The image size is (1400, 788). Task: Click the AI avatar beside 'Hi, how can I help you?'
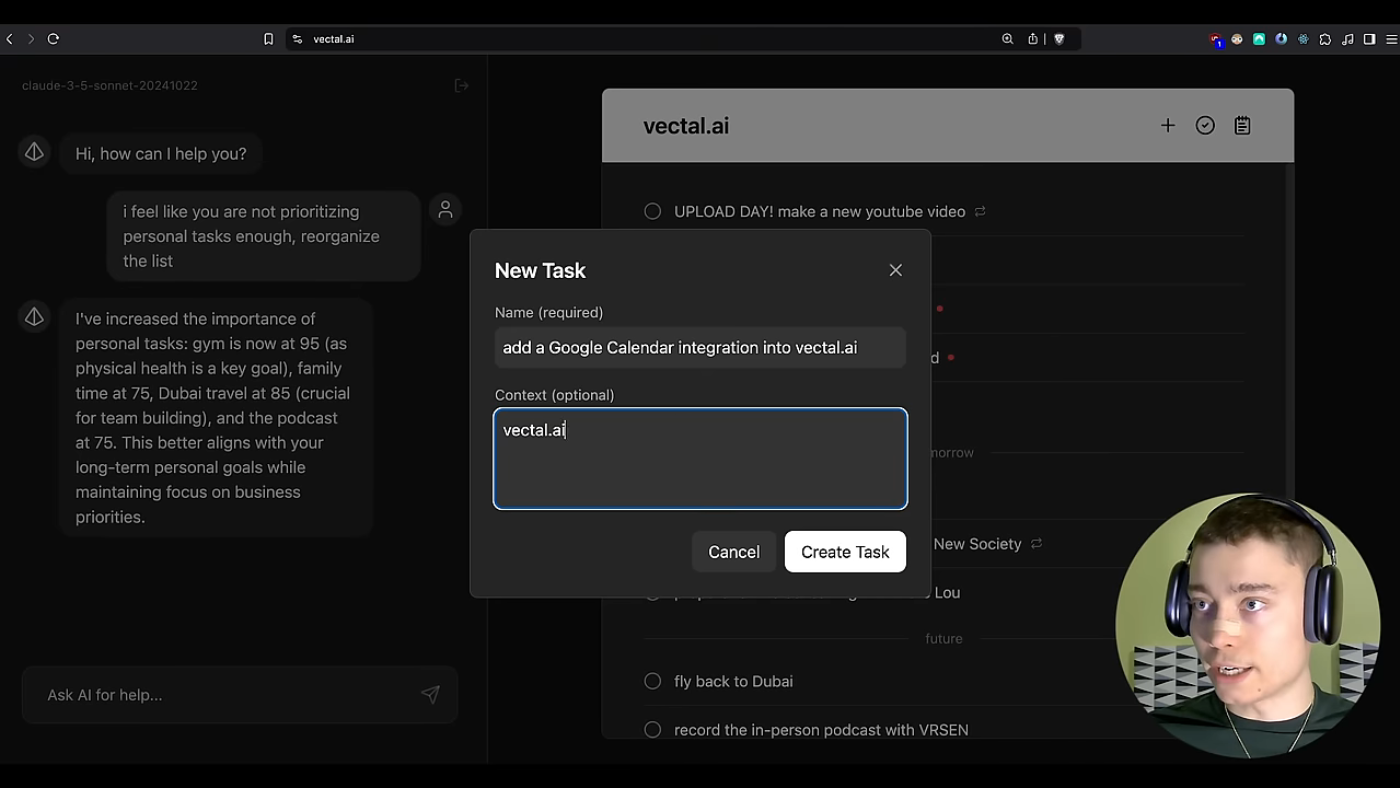coord(34,151)
